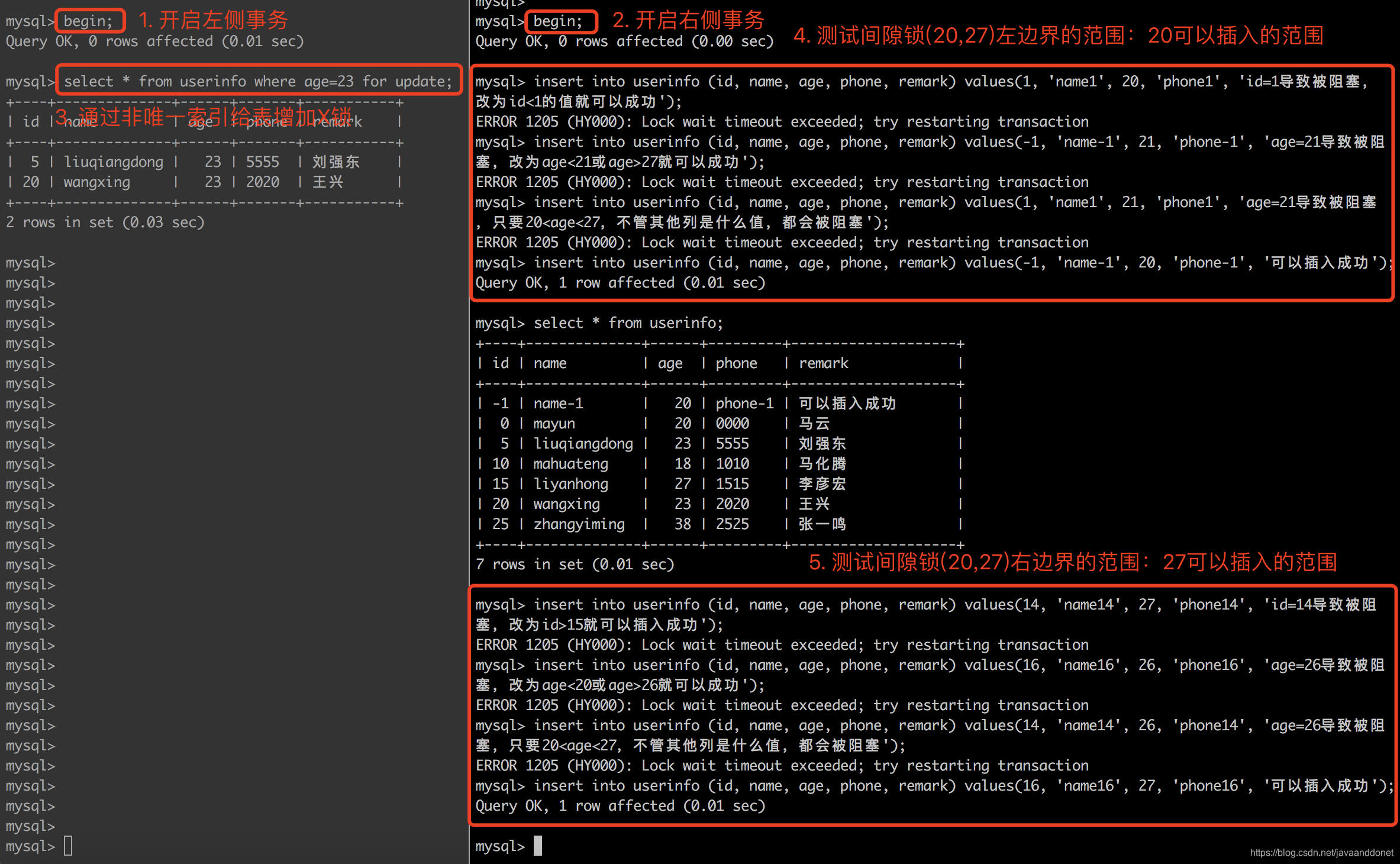Click the remark column header in right table
The height and width of the screenshot is (864, 1400).
pos(824,363)
